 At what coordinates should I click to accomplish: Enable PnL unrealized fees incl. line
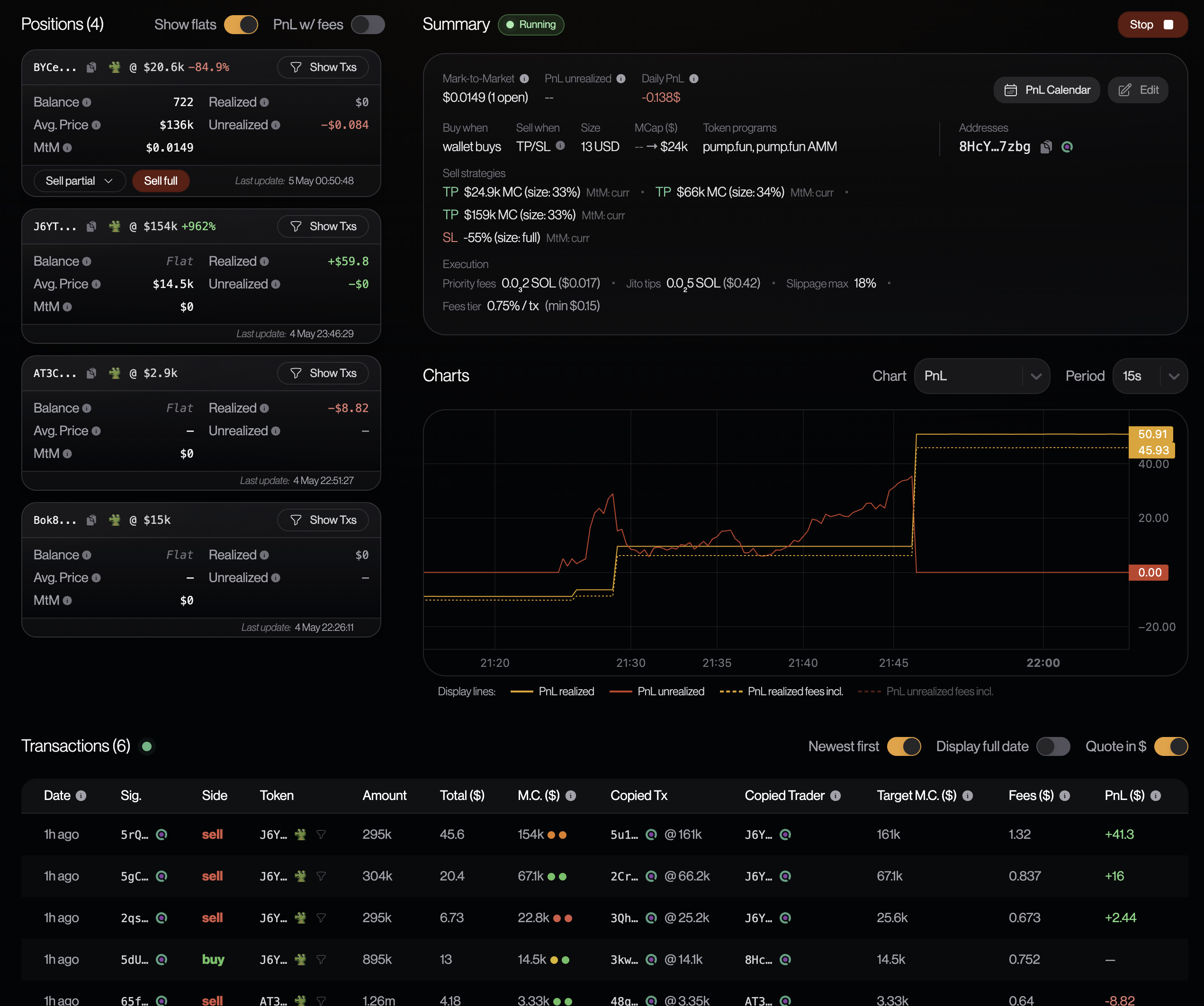click(x=926, y=692)
